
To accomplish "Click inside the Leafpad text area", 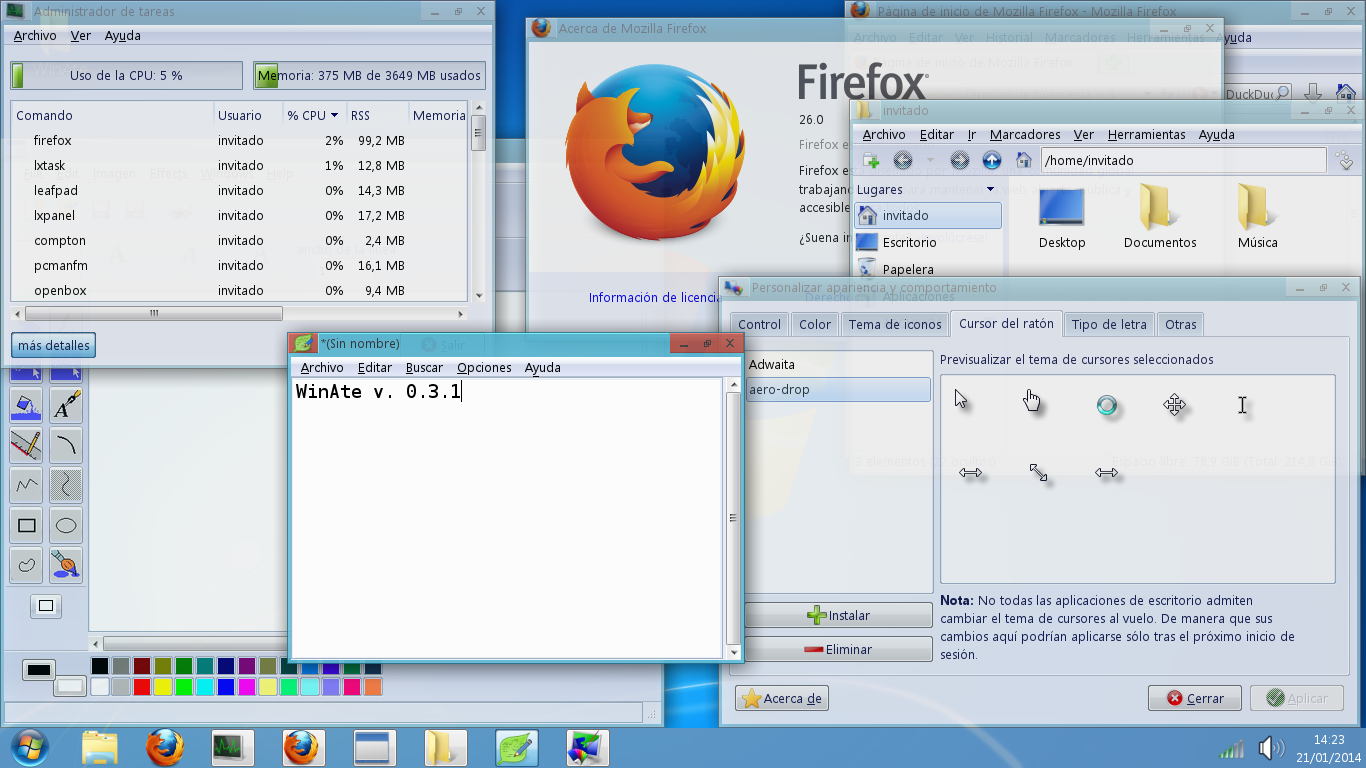I will point(507,518).
